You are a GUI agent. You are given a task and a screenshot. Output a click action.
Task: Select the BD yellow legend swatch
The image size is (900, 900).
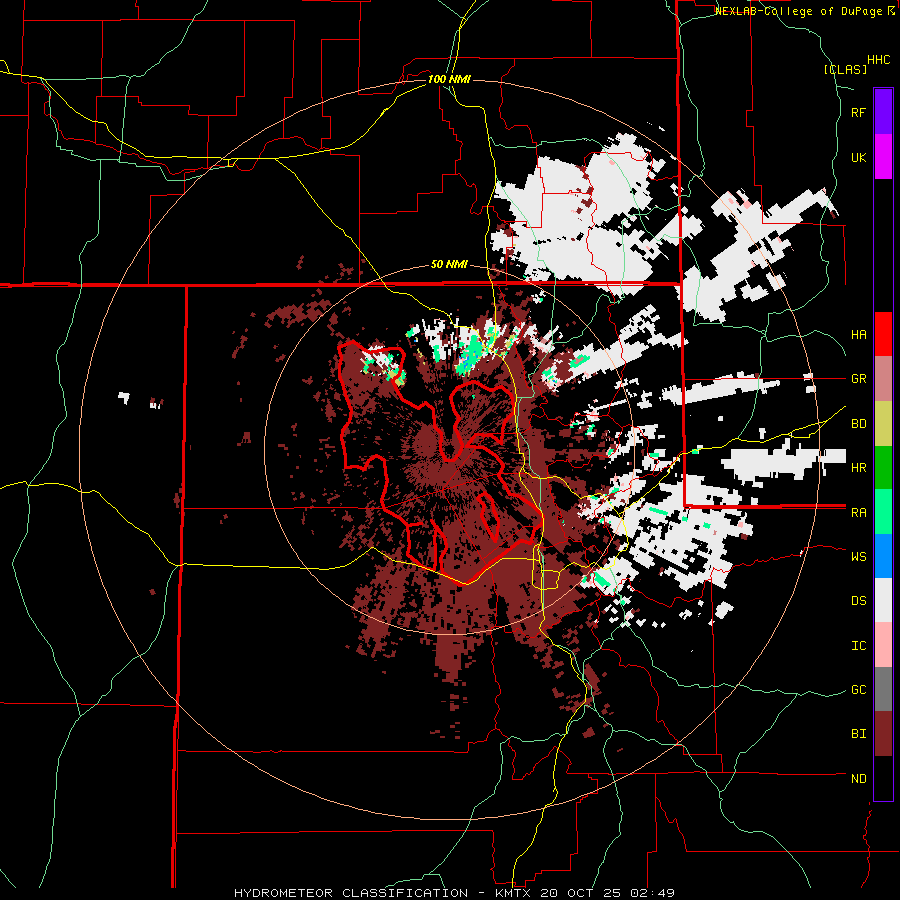[x=883, y=424]
